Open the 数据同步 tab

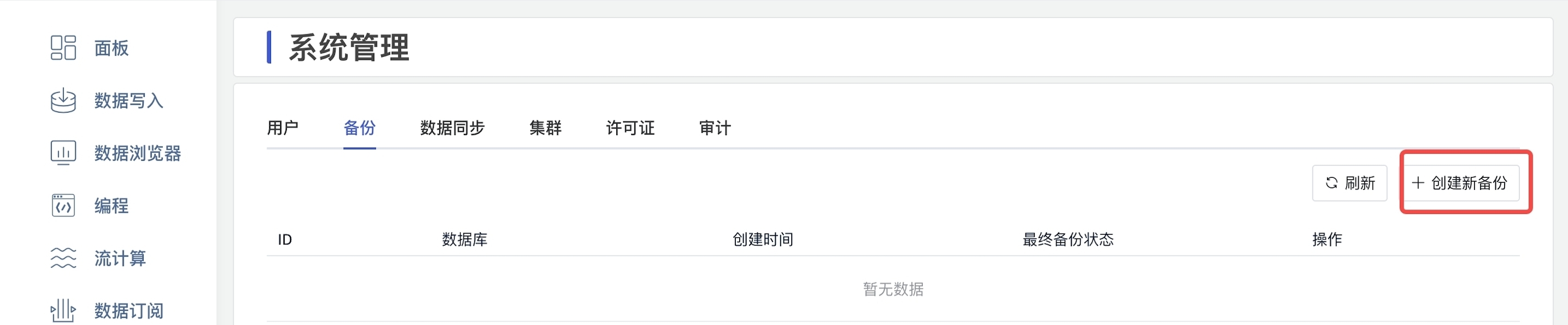[452, 128]
